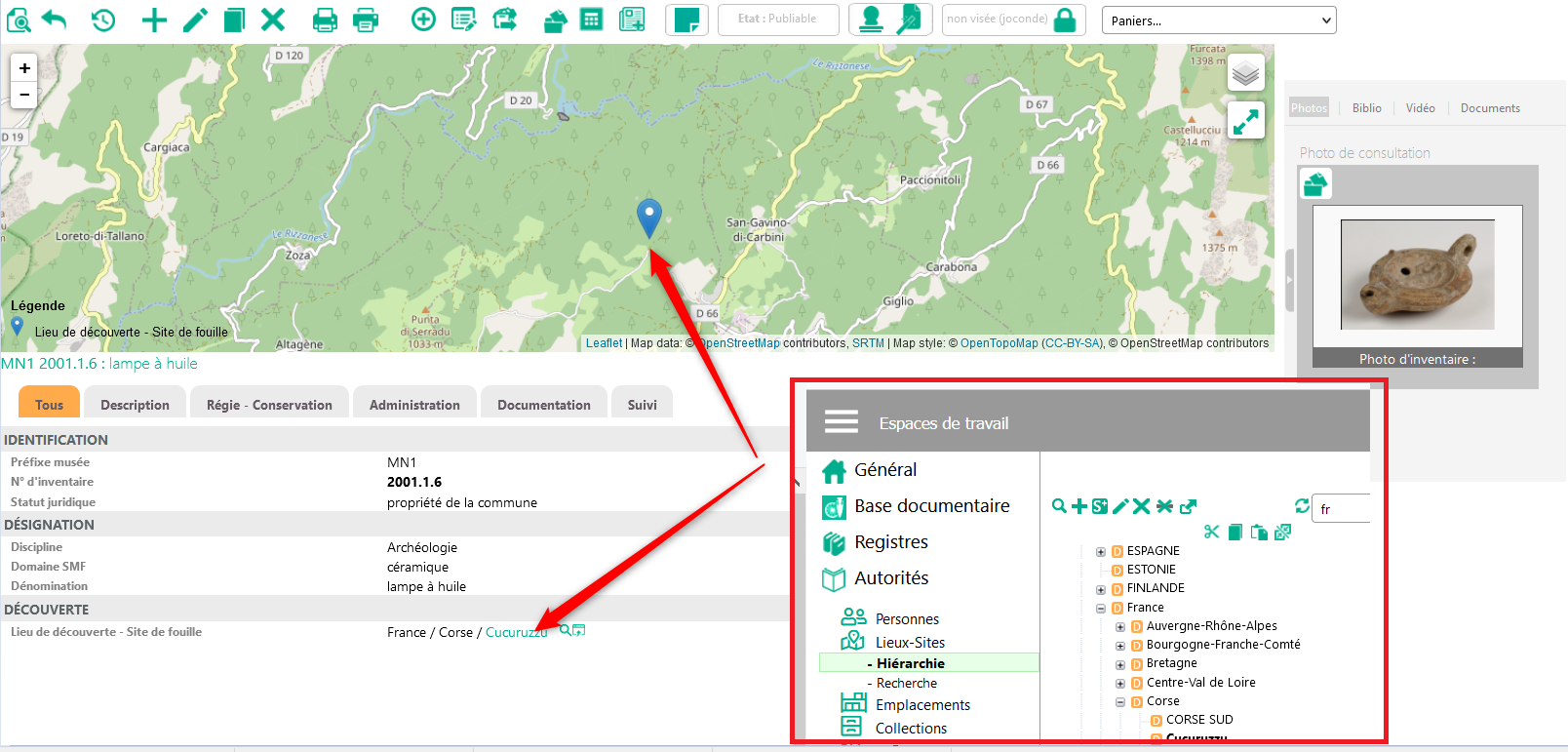This screenshot has height=752, width=1568.
Task: Delete record using top toolbar X icon
Action: coord(273,20)
